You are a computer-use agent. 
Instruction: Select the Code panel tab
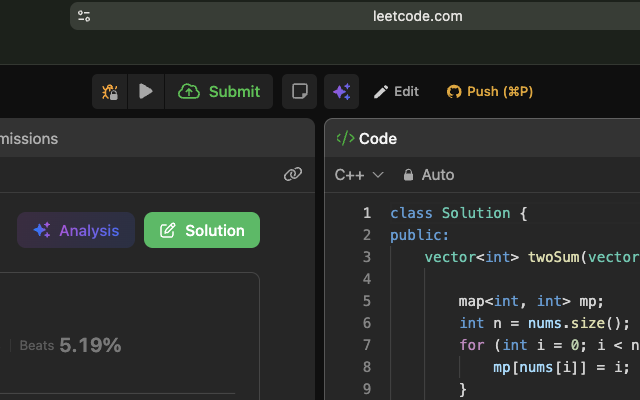tap(367, 139)
